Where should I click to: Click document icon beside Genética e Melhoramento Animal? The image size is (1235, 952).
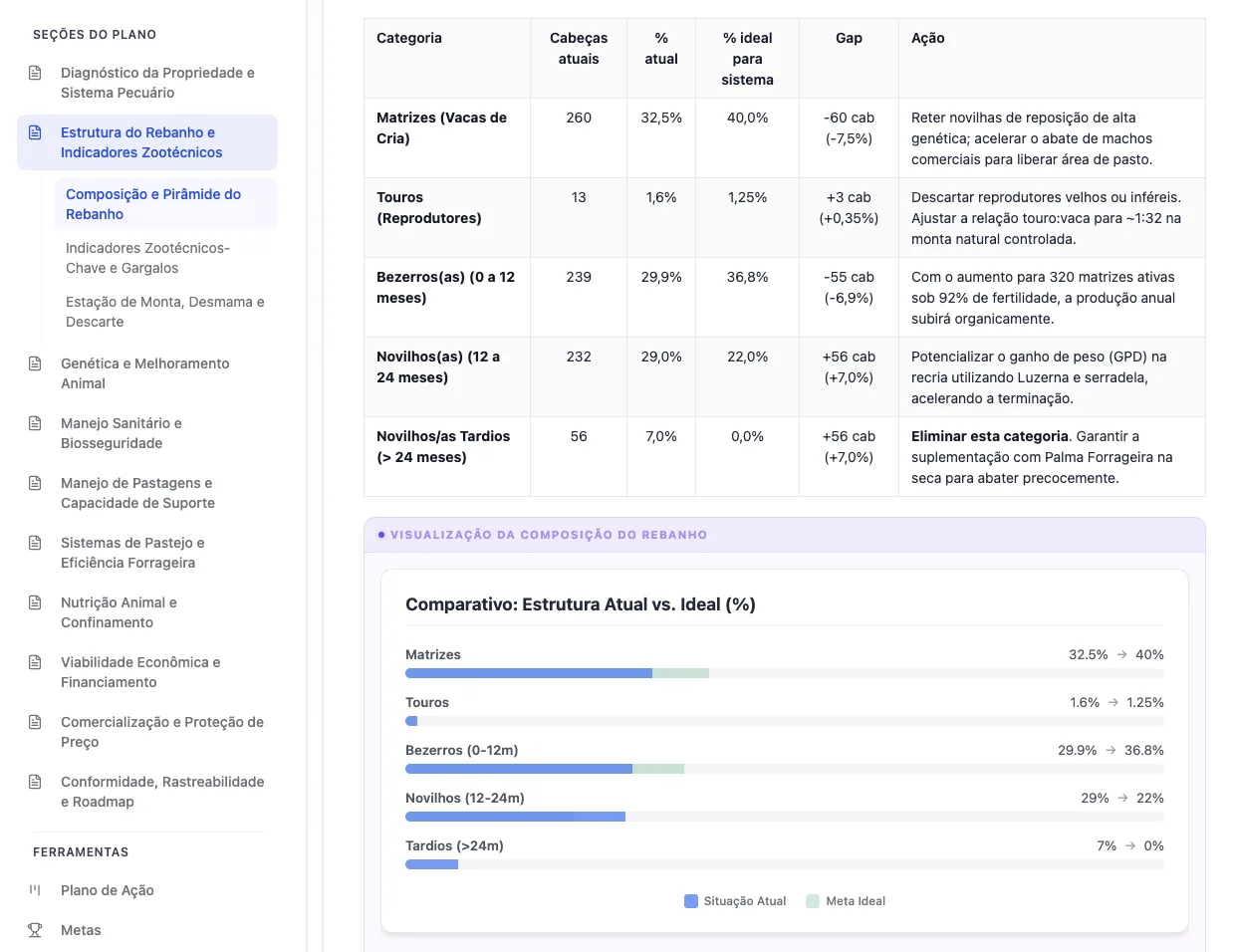click(x=35, y=363)
